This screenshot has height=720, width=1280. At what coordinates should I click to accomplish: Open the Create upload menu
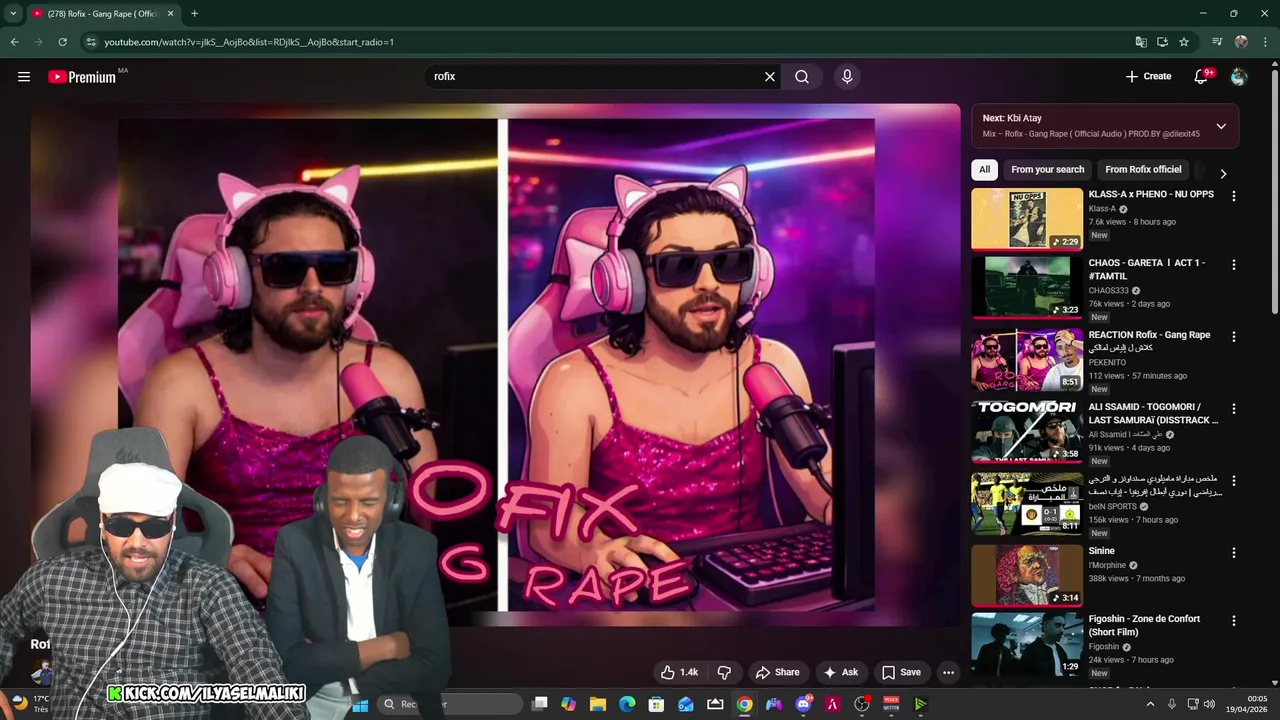(1148, 76)
